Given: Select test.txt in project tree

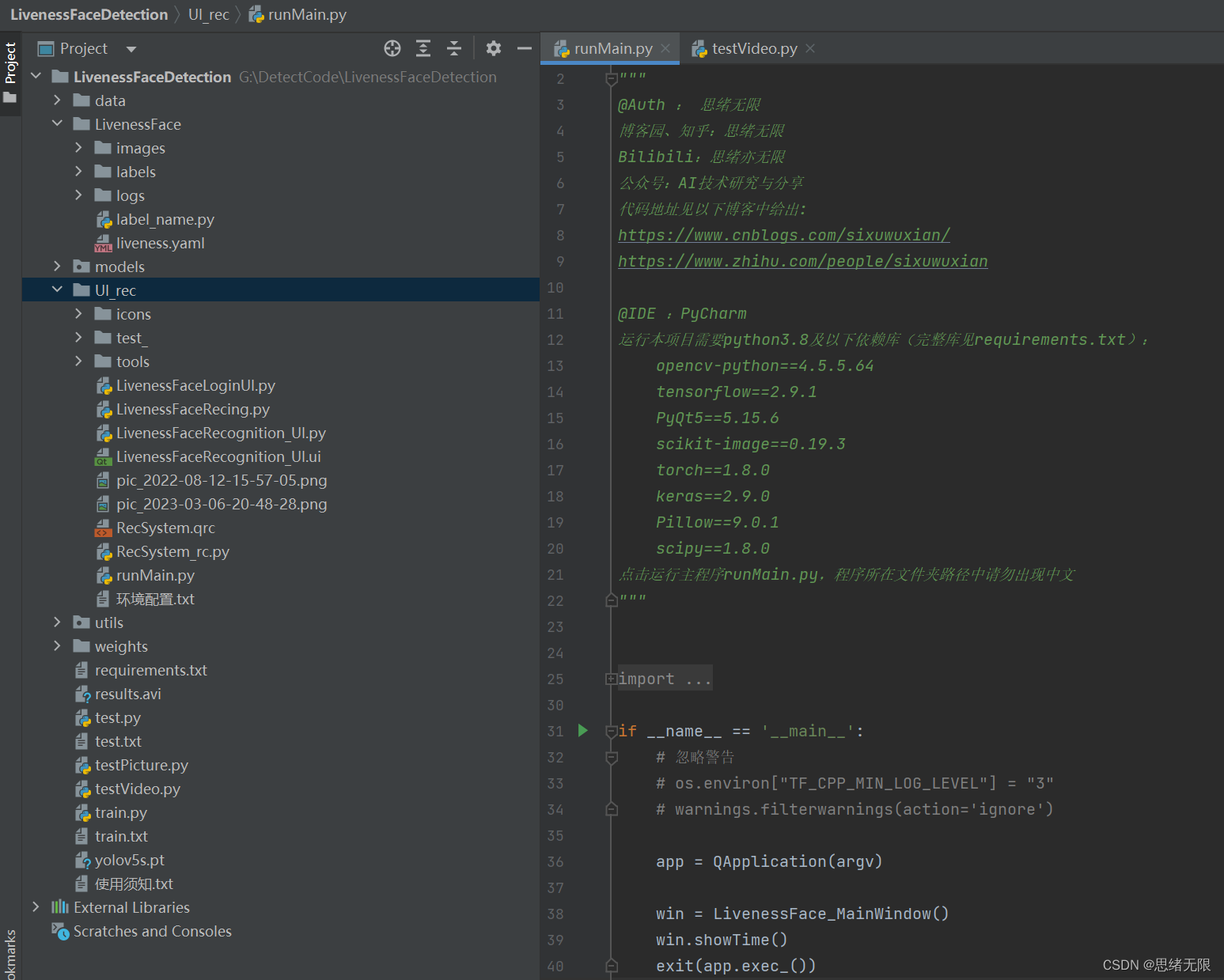Looking at the screenshot, I should (x=118, y=741).
